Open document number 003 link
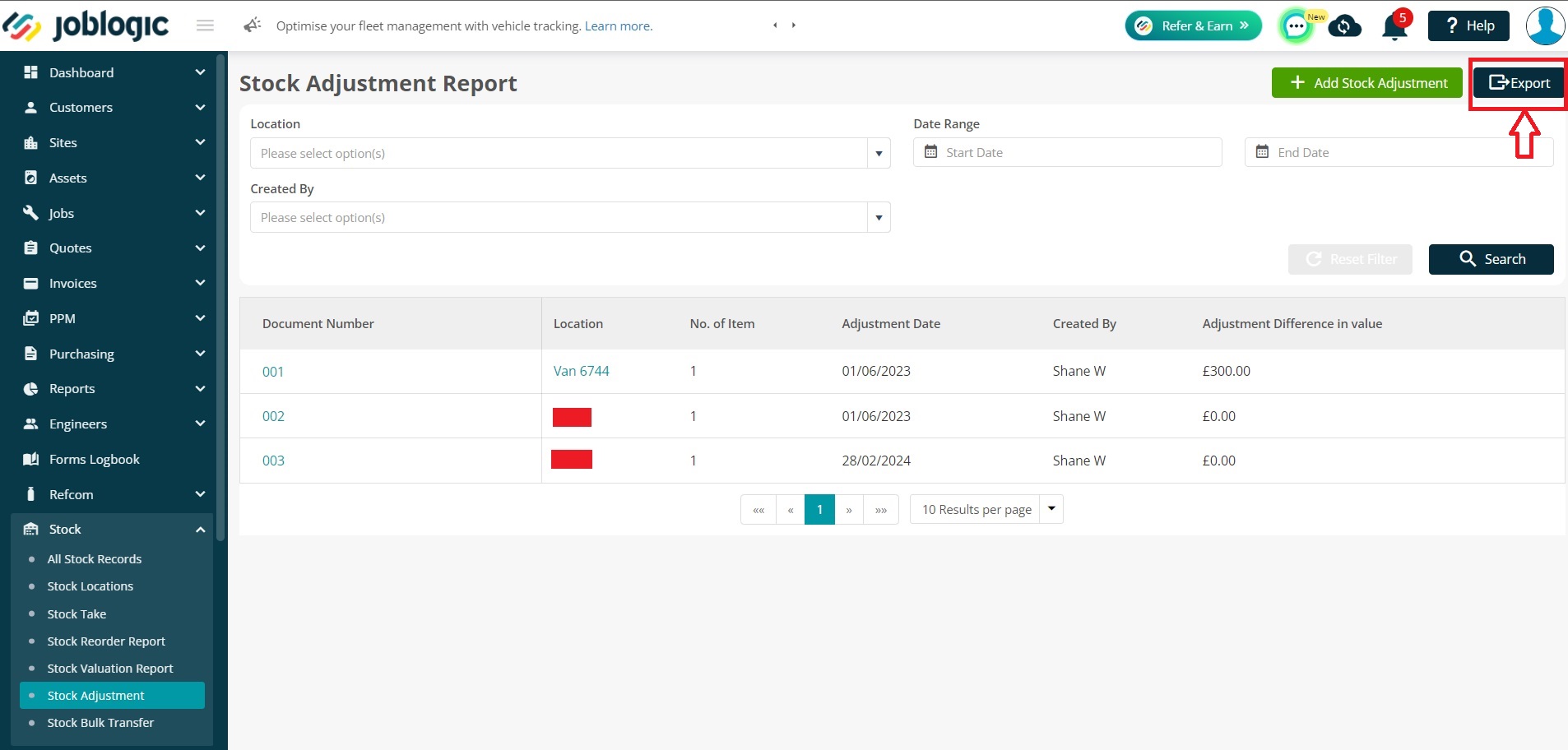 pos(273,461)
